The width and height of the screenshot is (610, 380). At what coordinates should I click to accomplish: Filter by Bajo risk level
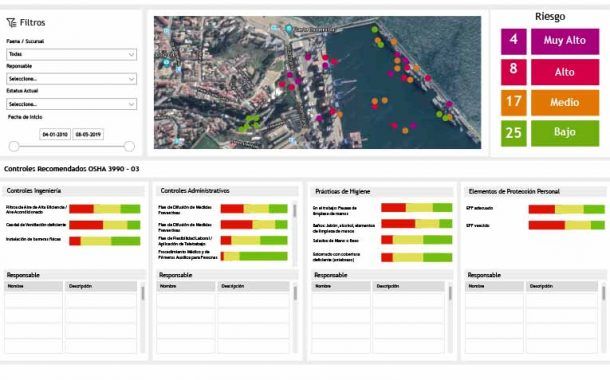click(565, 133)
